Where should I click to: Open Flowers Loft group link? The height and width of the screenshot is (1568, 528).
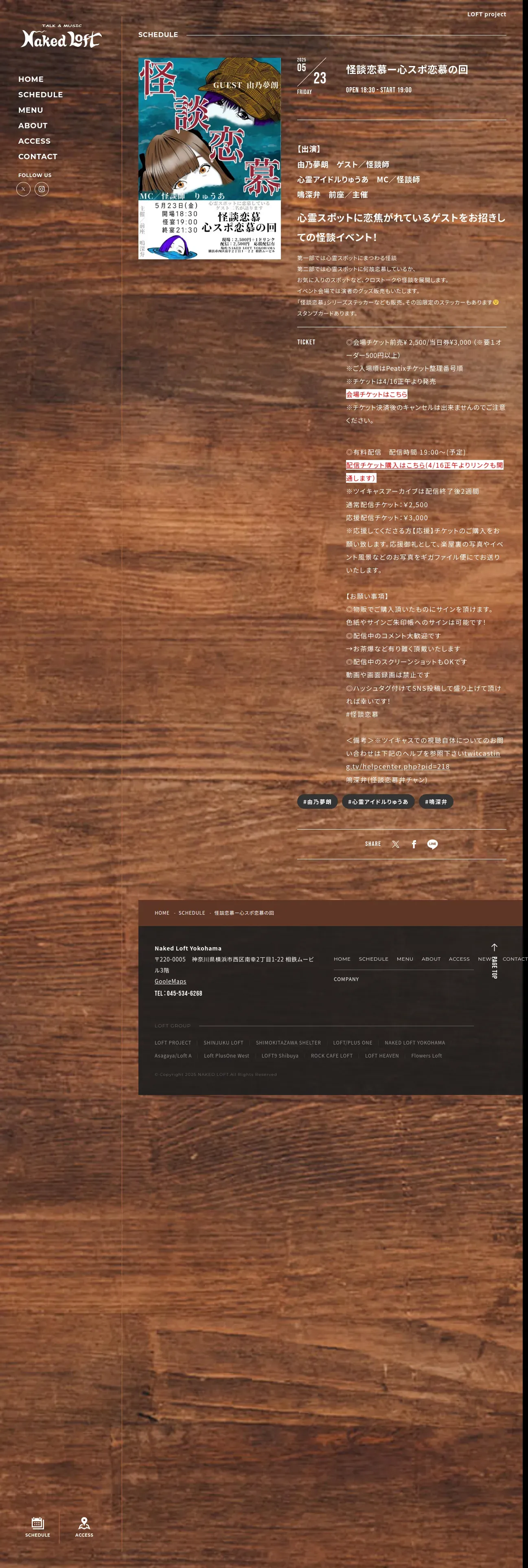pos(426,1056)
